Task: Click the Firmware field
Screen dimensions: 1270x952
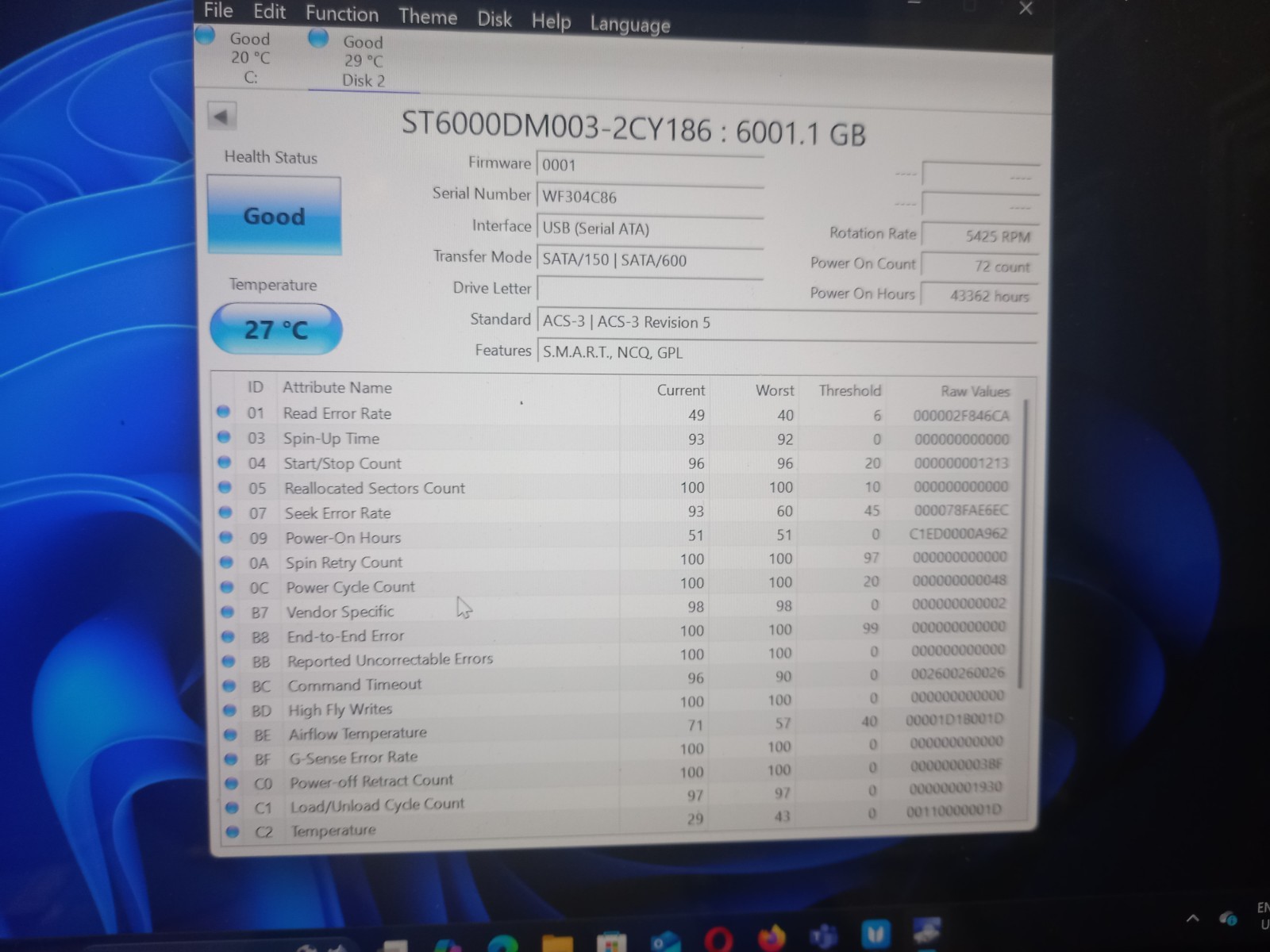Action: [x=650, y=165]
